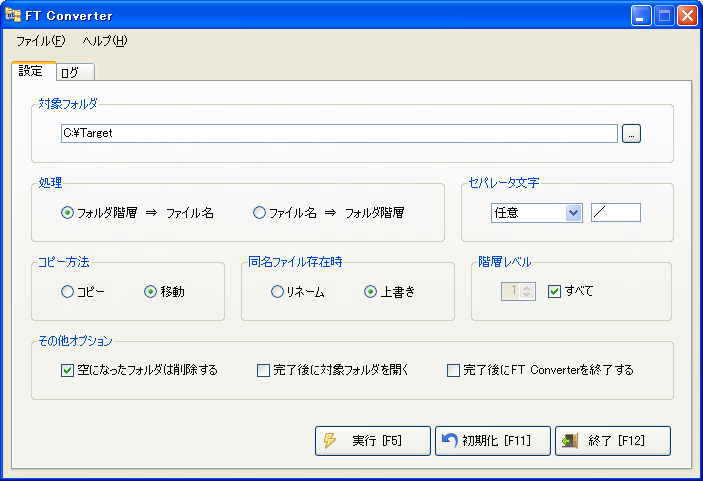Click the lightning bolt icon on 実行 button
Viewport: 703px width, 481px height.
330,441
